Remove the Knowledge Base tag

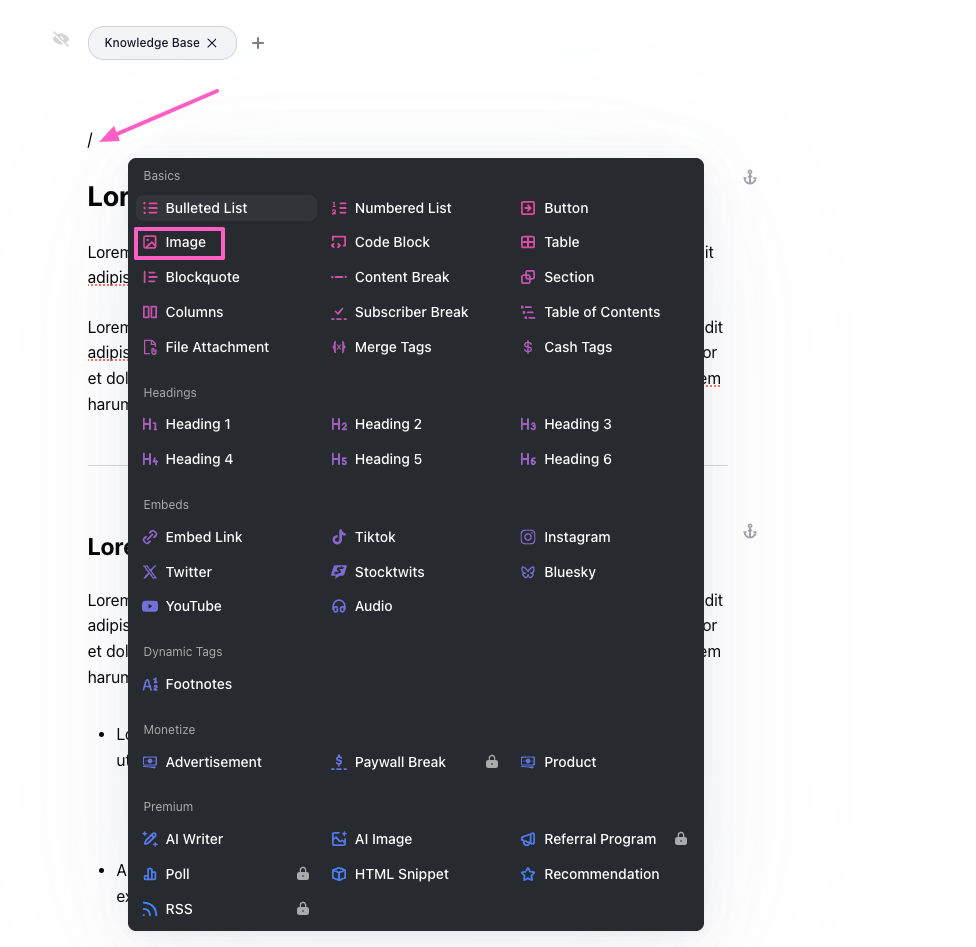click(212, 43)
